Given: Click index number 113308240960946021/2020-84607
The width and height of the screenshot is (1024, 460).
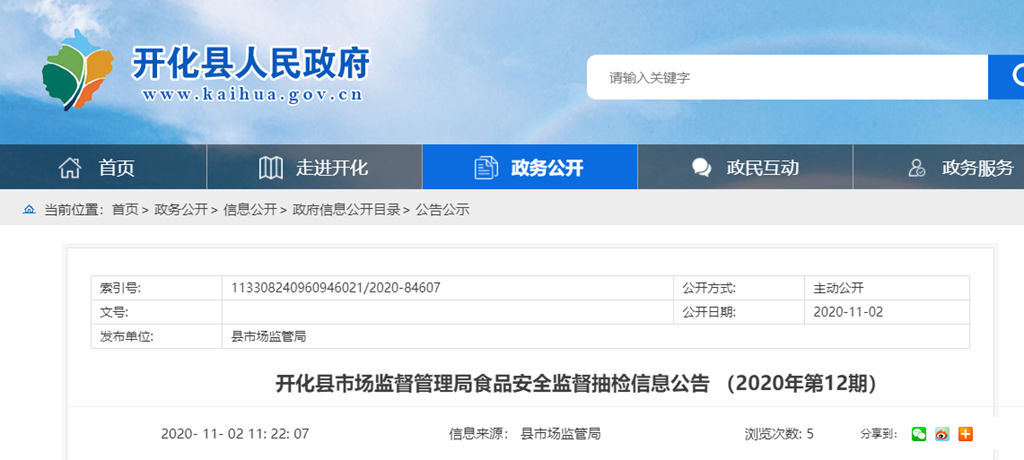Looking at the screenshot, I should coord(336,288).
